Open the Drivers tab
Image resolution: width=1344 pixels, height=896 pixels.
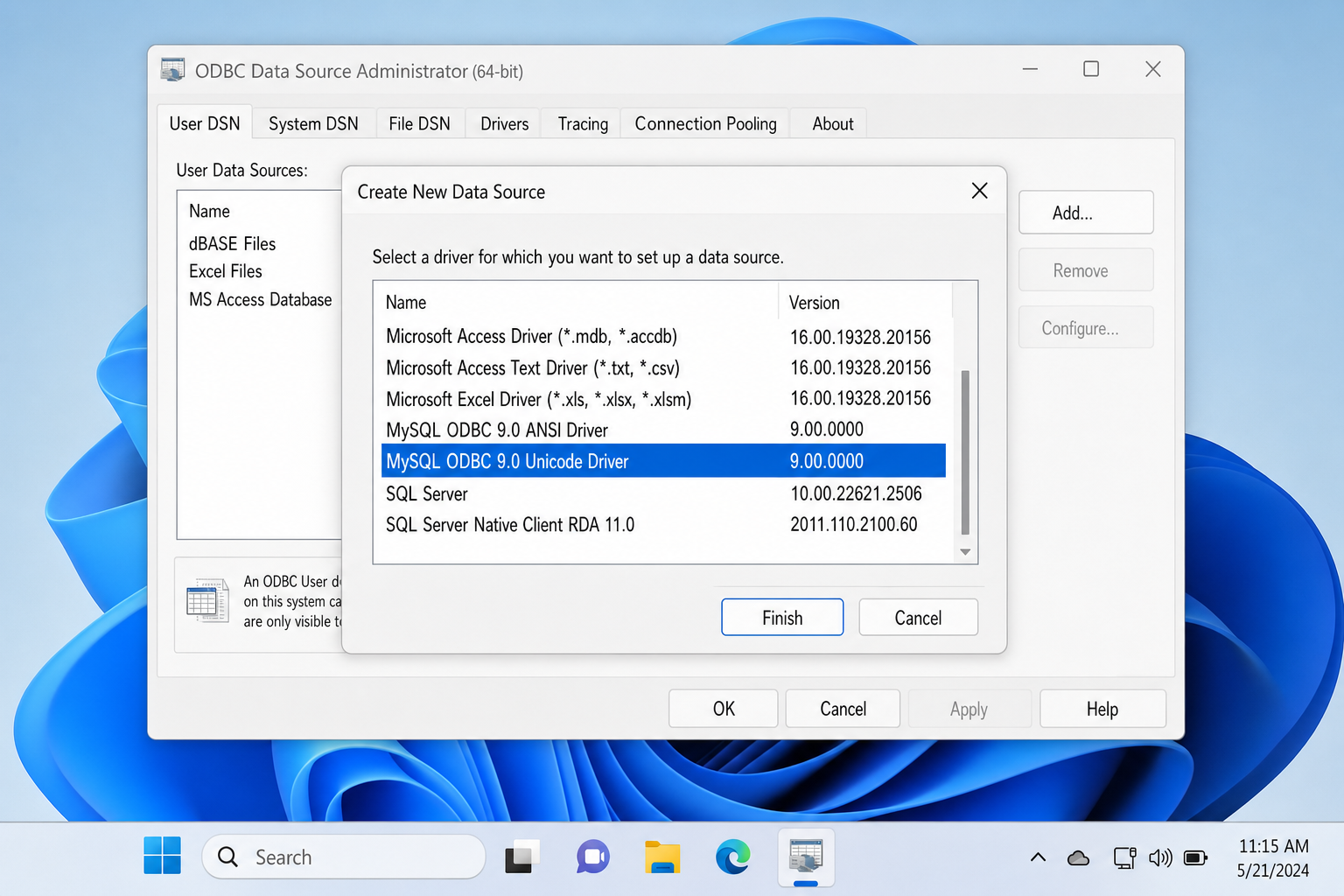tap(504, 123)
